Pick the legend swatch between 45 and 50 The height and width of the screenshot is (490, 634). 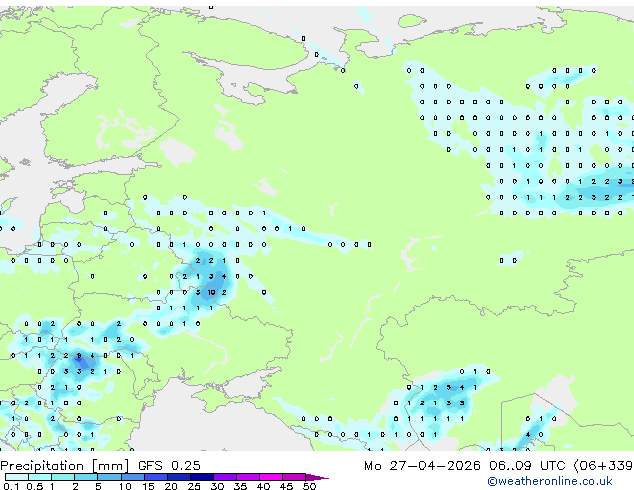coord(294,477)
